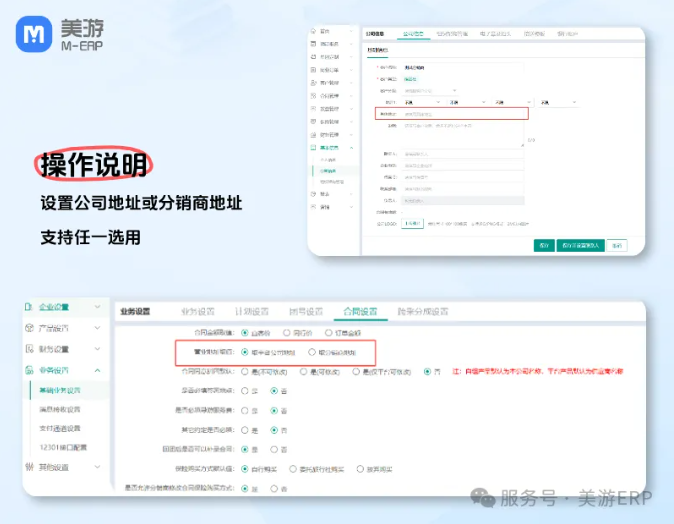Switch to the 计调设置 tab
Image resolution: width=674 pixels, height=524 pixels.
tap(252, 311)
